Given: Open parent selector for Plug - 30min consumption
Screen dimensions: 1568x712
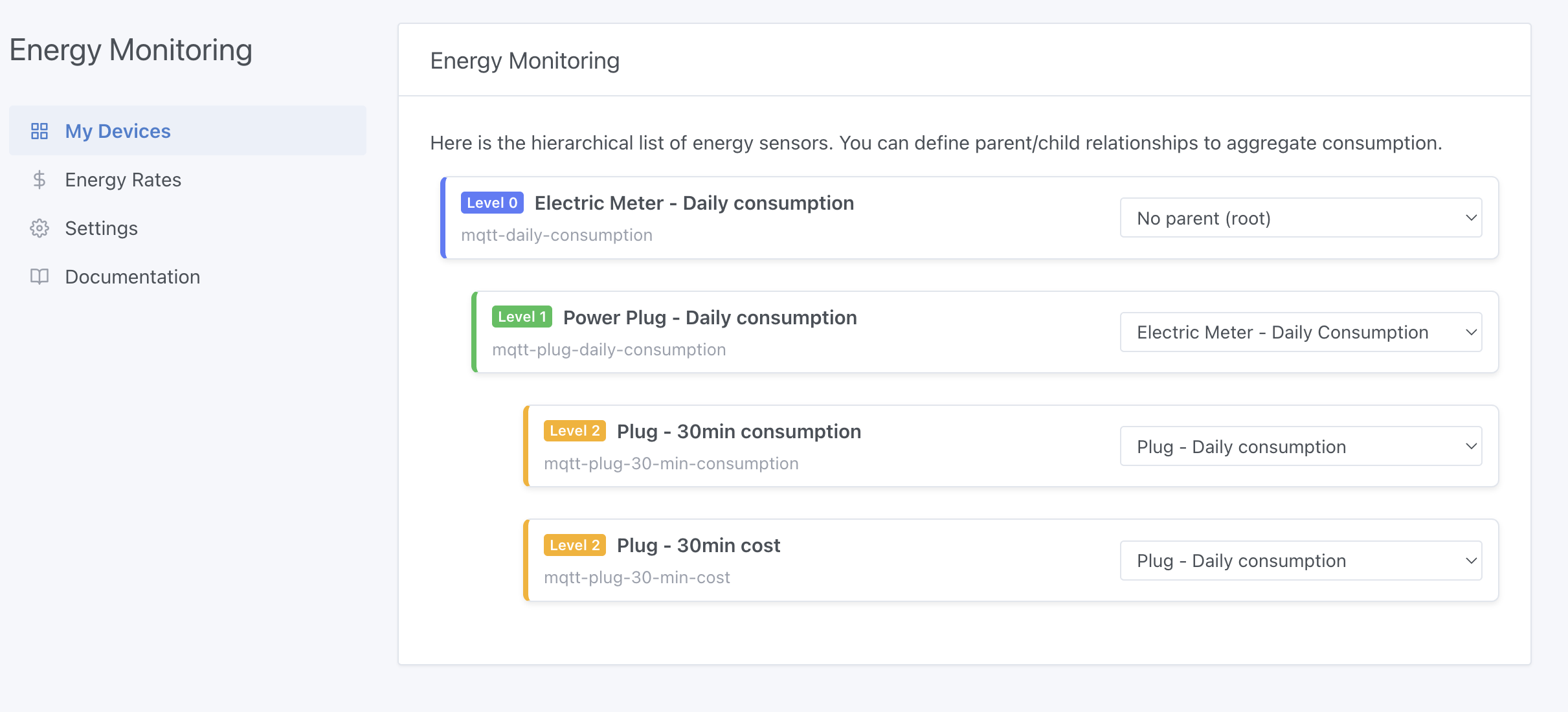Looking at the screenshot, I should (x=1301, y=446).
